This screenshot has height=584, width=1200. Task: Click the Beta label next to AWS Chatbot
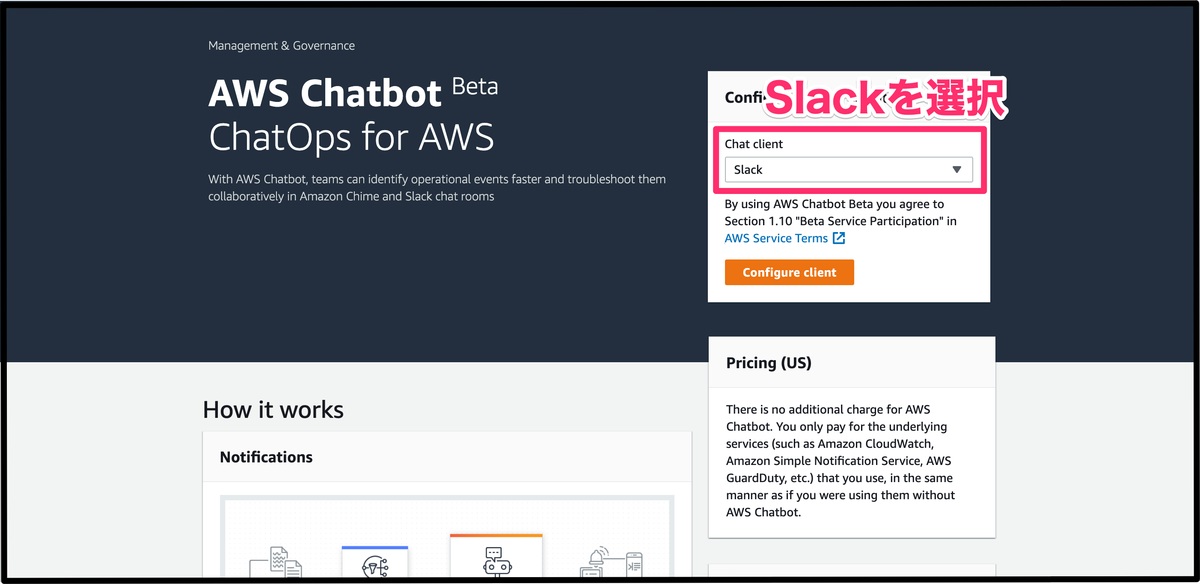pos(475,86)
